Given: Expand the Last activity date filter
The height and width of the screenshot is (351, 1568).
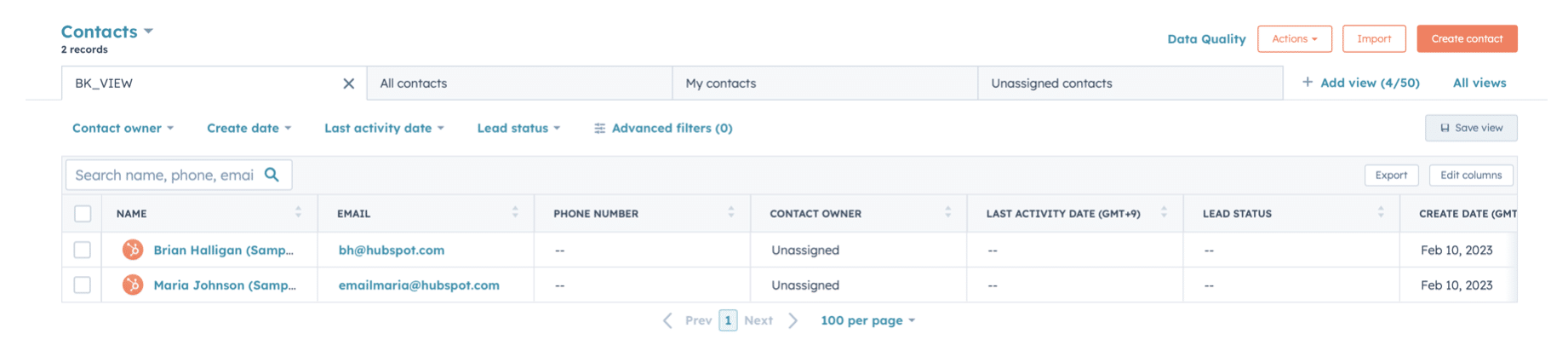Looking at the screenshot, I should tap(384, 128).
